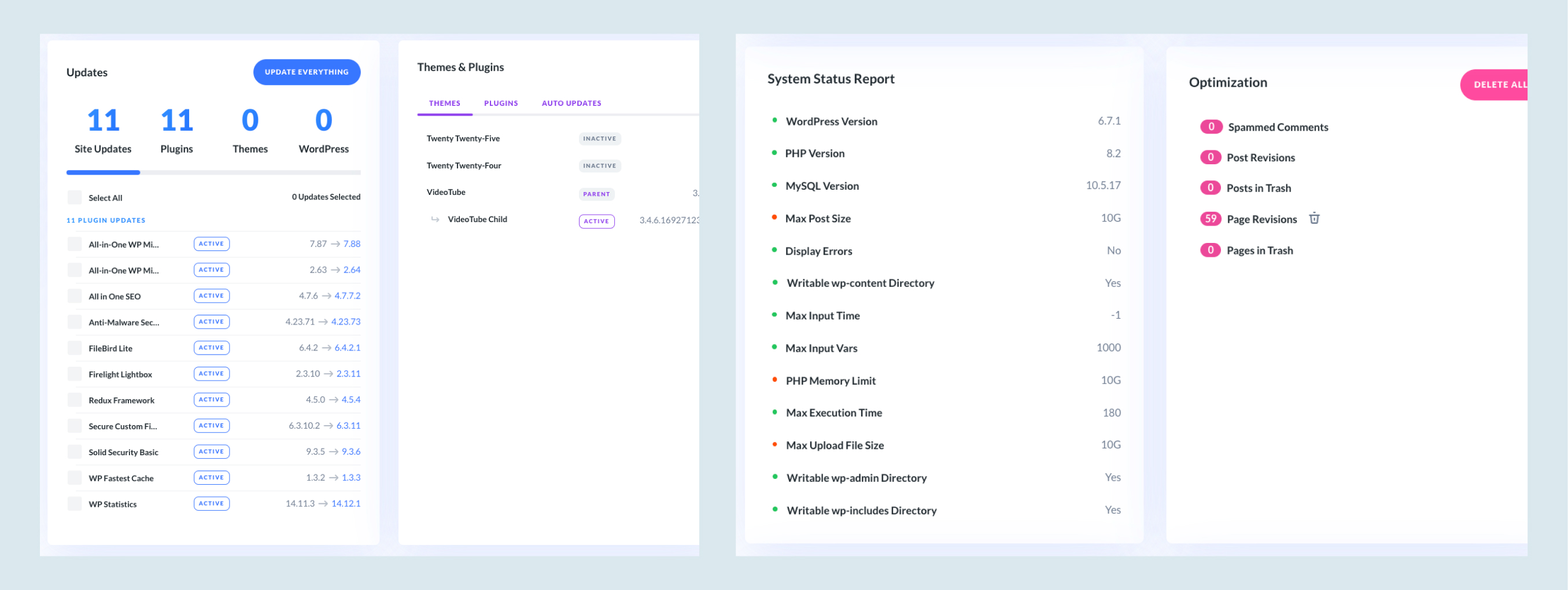Click the PHP Memory Limit label
Screen dimensions: 1568x590
coord(831,381)
